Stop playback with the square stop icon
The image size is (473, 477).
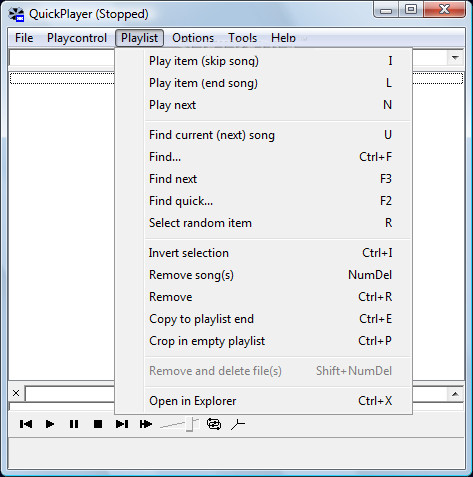point(98,424)
